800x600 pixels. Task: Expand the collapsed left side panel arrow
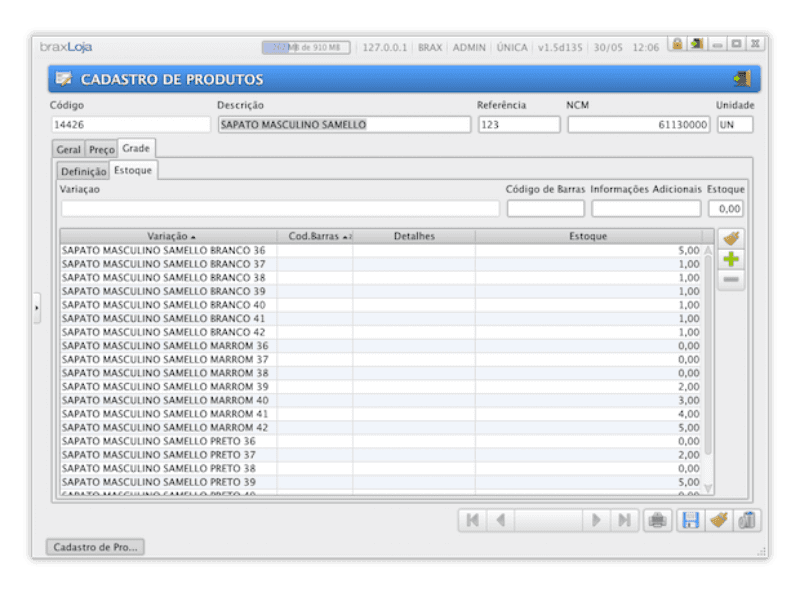(37, 307)
